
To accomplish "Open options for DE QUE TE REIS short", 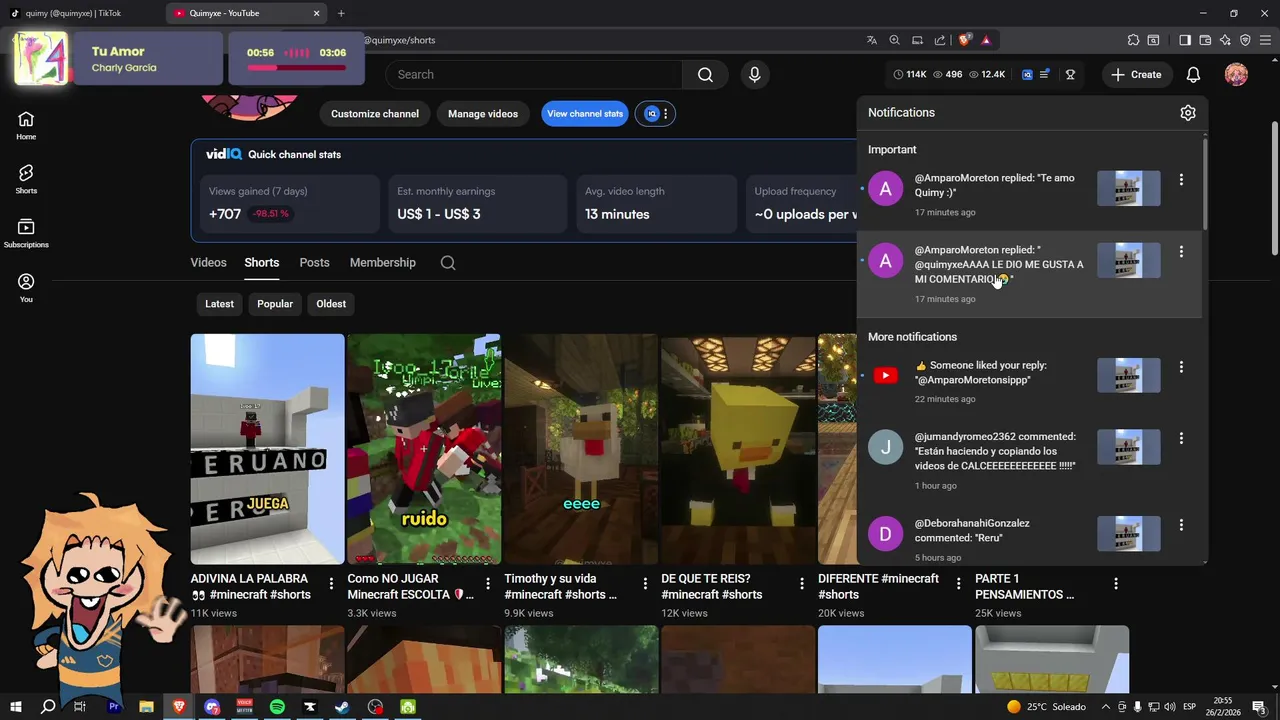I will (802, 583).
